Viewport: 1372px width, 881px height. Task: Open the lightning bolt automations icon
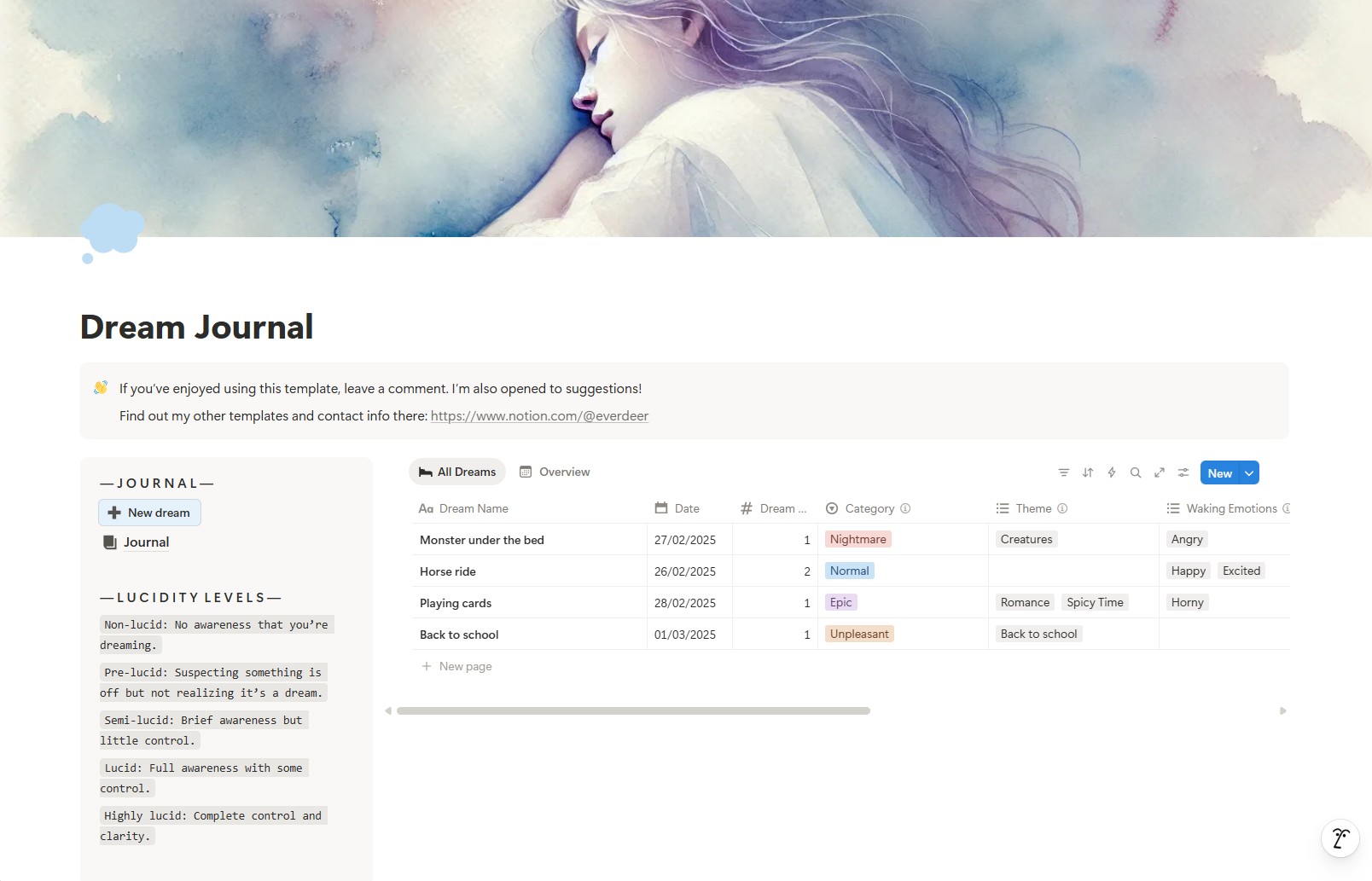[1112, 472]
